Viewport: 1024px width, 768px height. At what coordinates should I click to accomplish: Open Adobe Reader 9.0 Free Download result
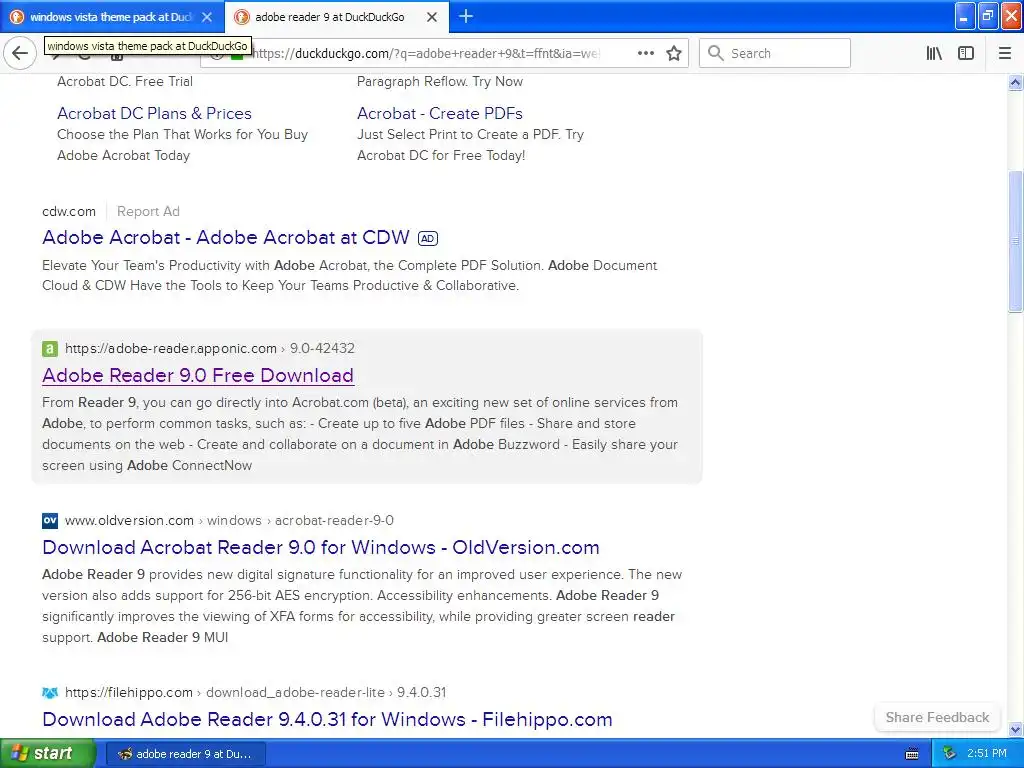[198, 375]
